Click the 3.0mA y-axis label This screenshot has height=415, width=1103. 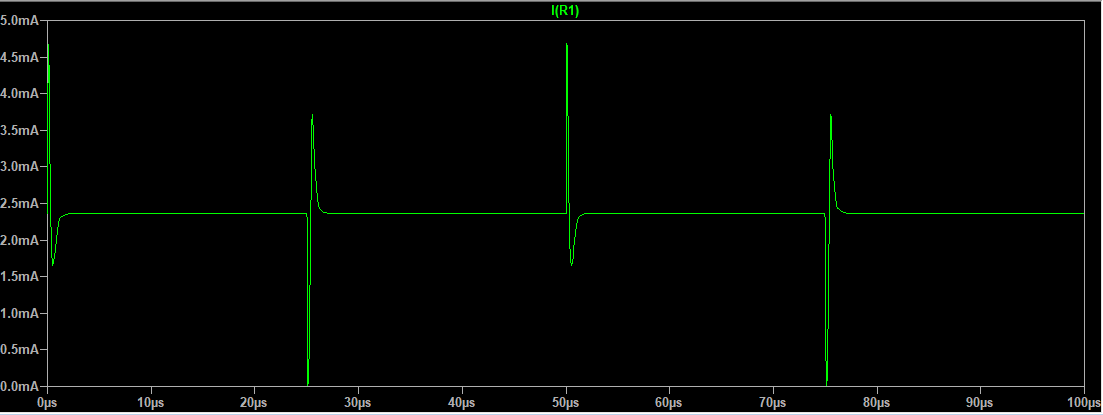click(x=19, y=167)
